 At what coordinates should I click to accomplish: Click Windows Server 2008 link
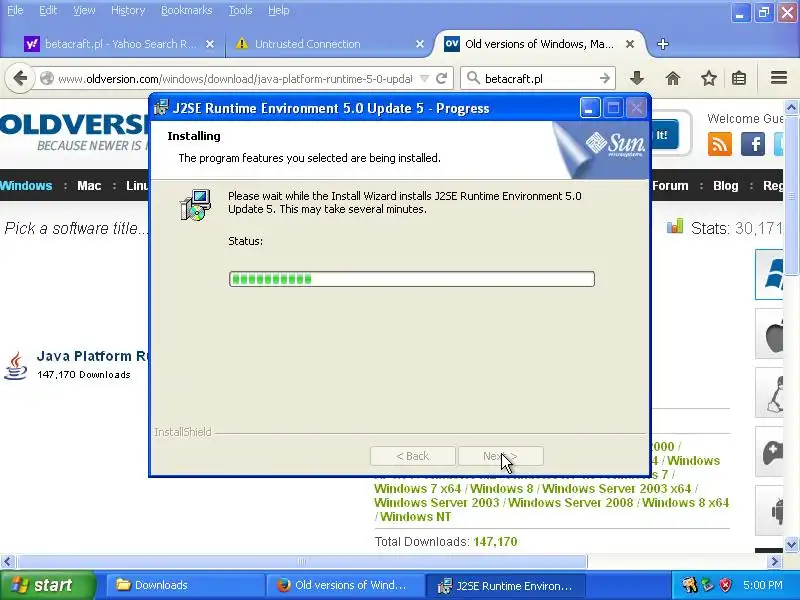point(570,503)
